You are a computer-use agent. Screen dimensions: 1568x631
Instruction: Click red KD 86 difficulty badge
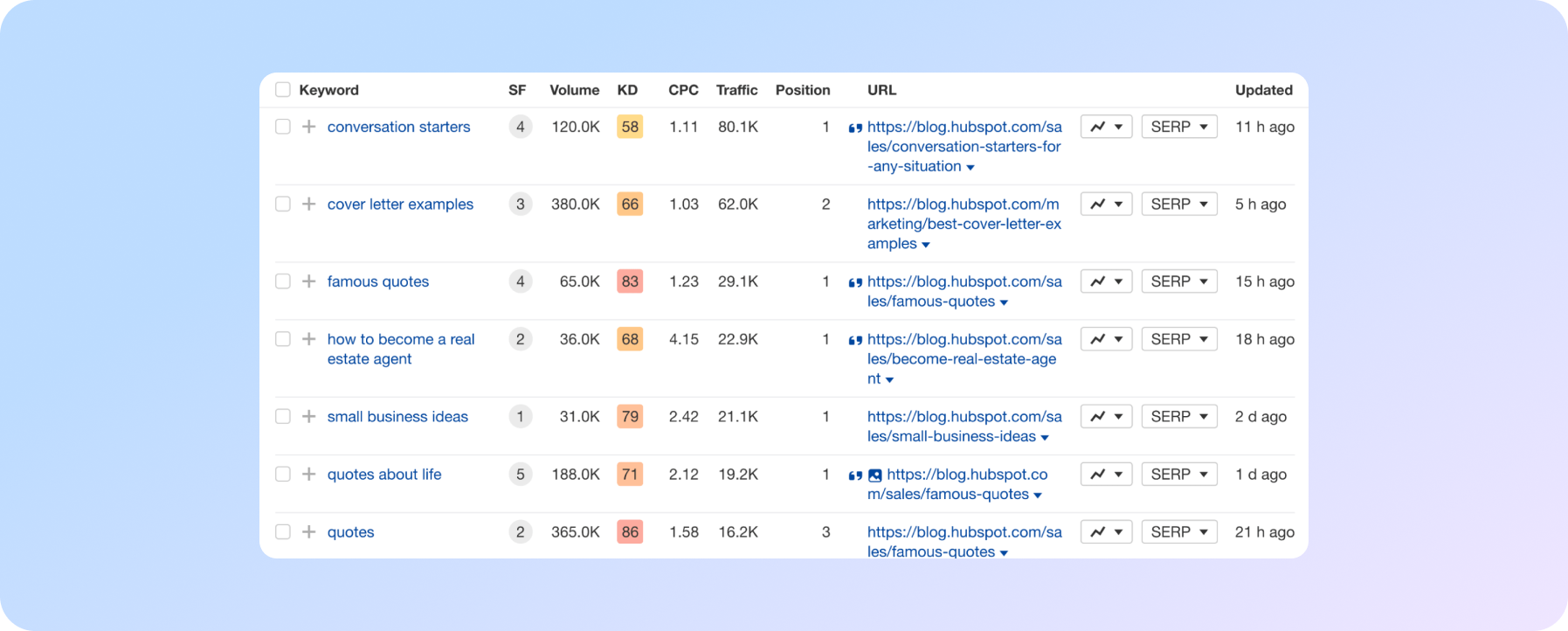point(630,531)
